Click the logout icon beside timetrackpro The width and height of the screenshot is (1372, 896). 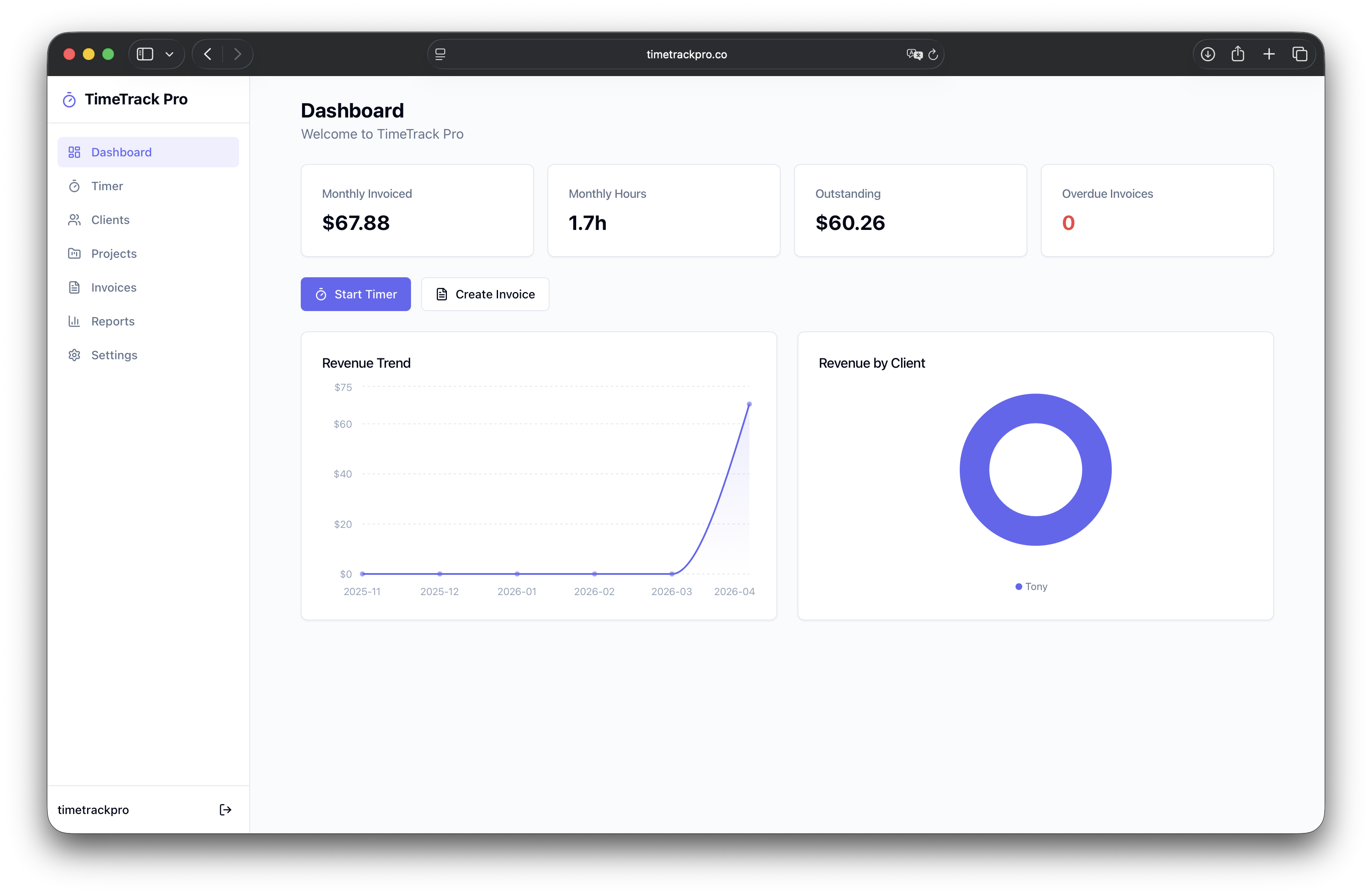tap(226, 809)
